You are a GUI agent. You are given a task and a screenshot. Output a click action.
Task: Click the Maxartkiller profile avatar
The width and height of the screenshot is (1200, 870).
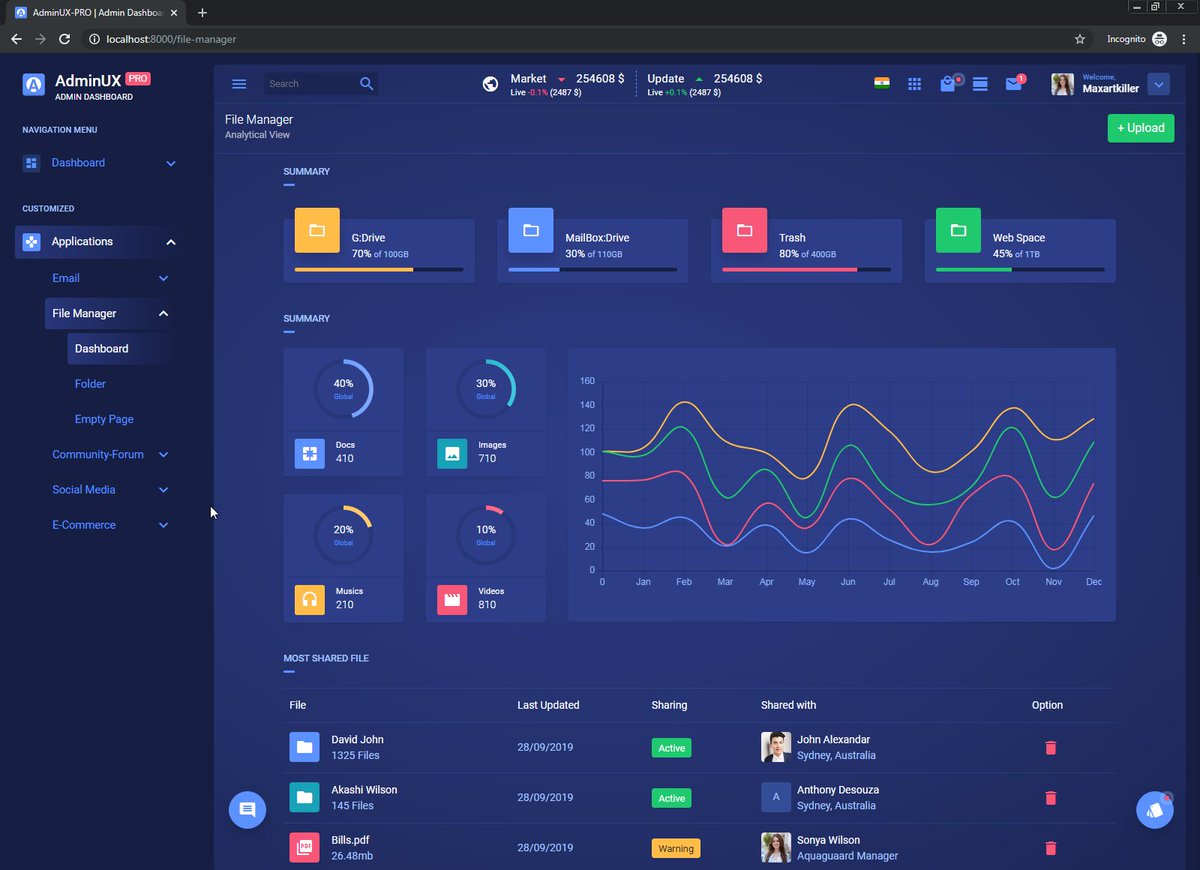click(1062, 84)
